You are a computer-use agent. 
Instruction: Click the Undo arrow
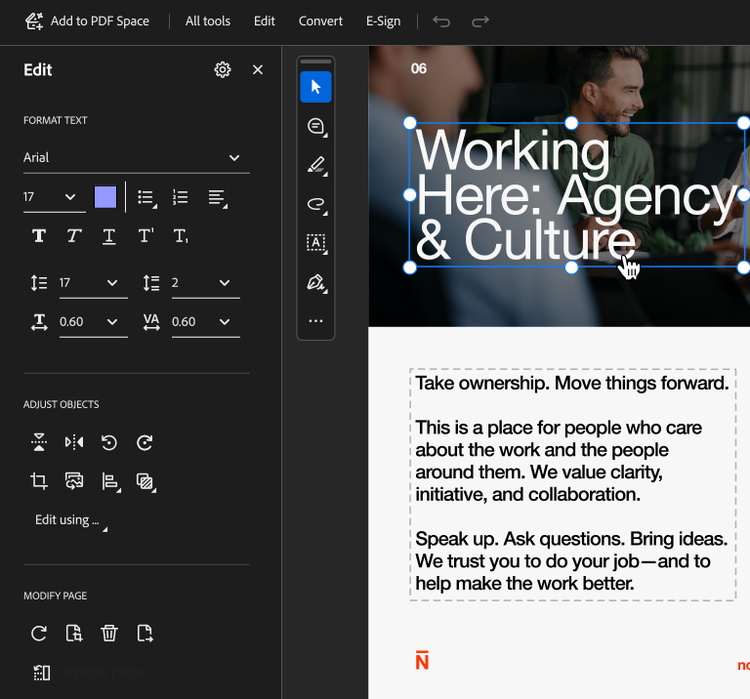coord(441,21)
